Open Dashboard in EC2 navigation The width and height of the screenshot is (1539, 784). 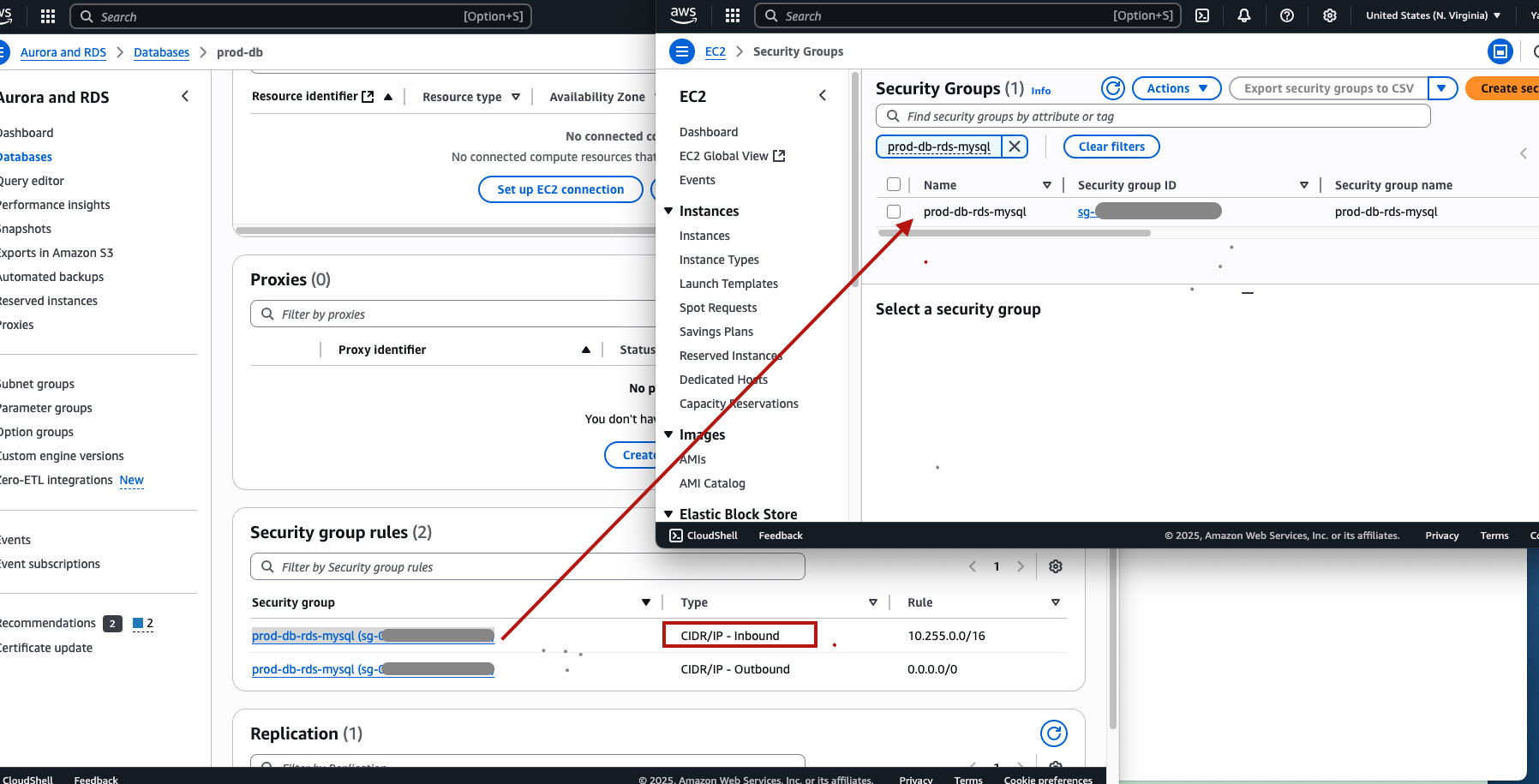709,132
